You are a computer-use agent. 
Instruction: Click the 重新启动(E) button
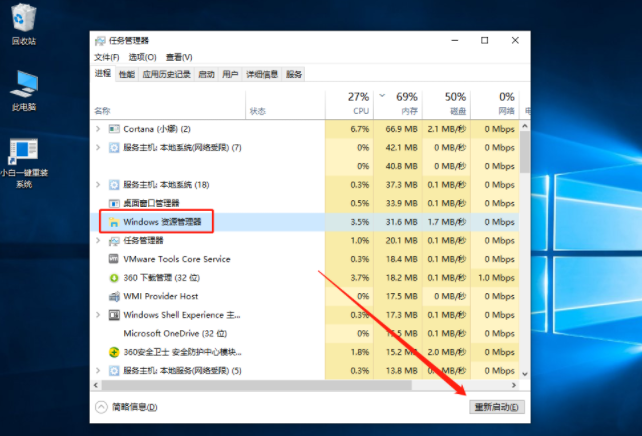click(x=497, y=407)
